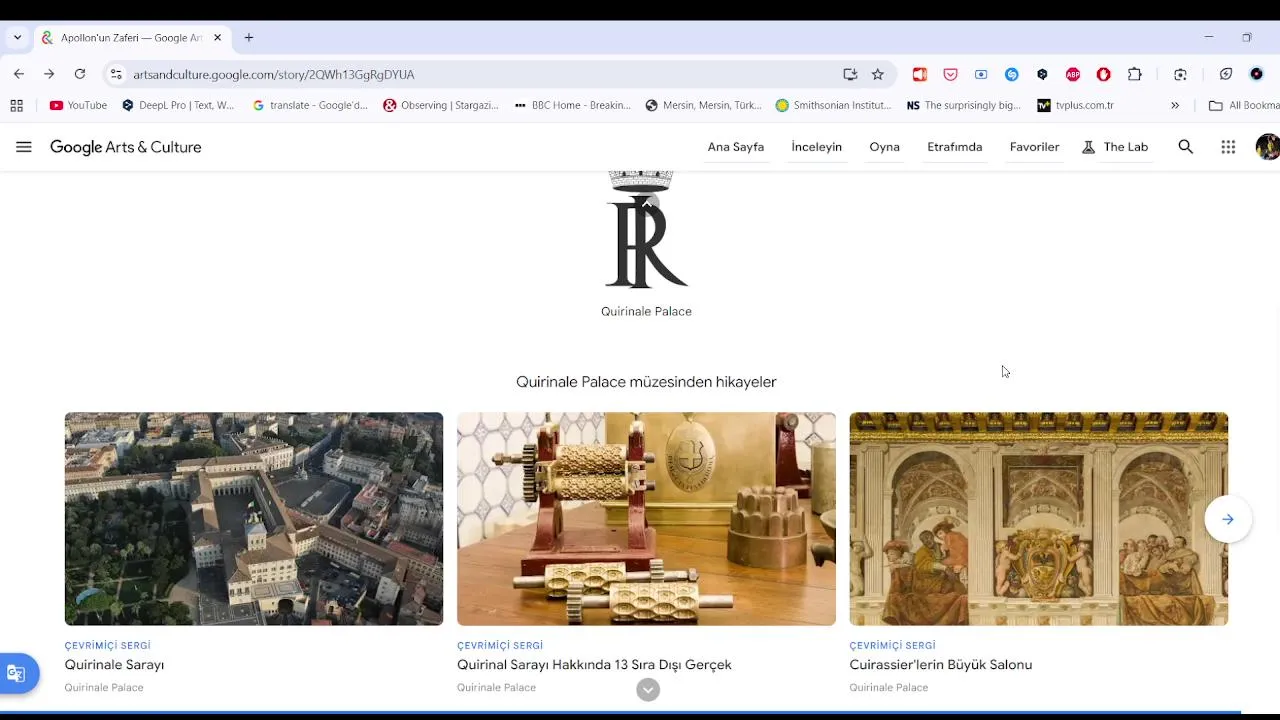Open the DeepL Pro bookmark
Screen dimensions: 1280x720
pyautogui.click(x=178, y=105)
